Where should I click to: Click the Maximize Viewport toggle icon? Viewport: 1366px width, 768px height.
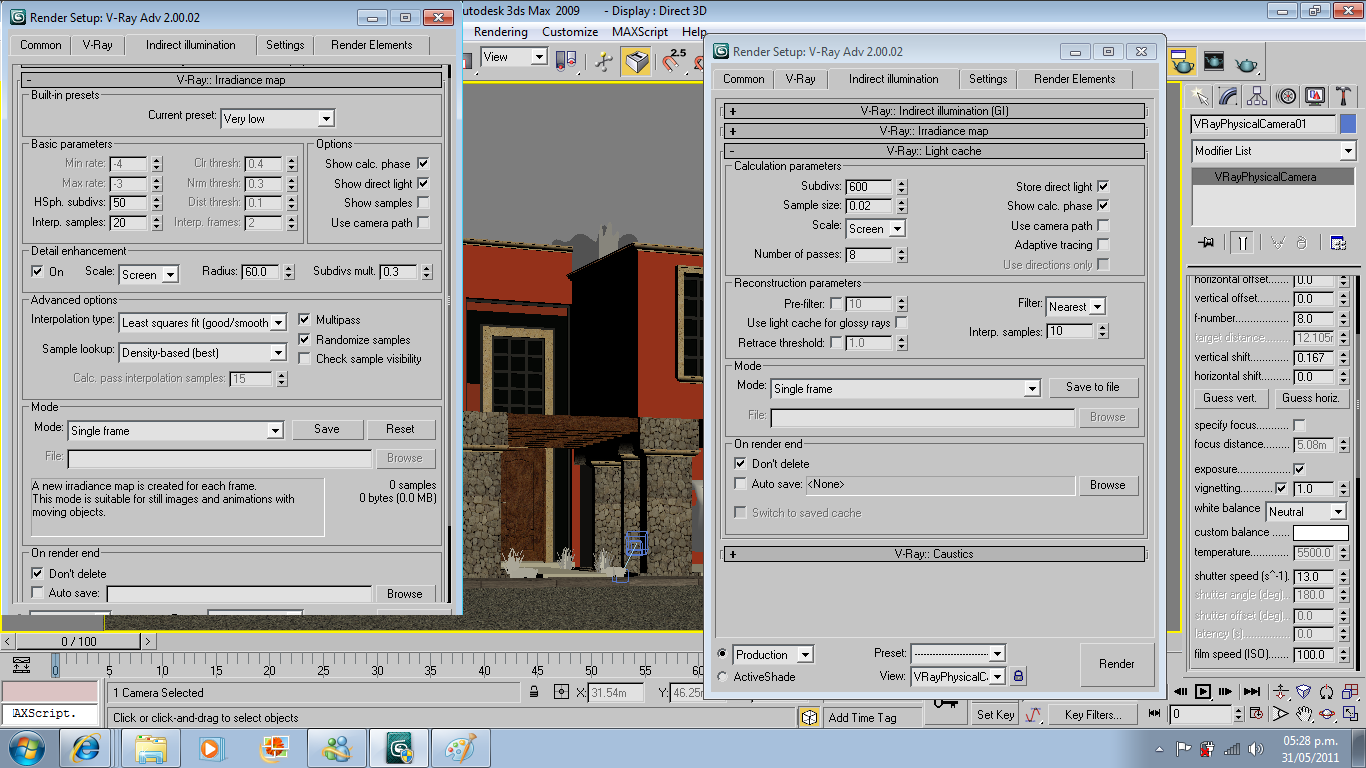click(1350, 714)
